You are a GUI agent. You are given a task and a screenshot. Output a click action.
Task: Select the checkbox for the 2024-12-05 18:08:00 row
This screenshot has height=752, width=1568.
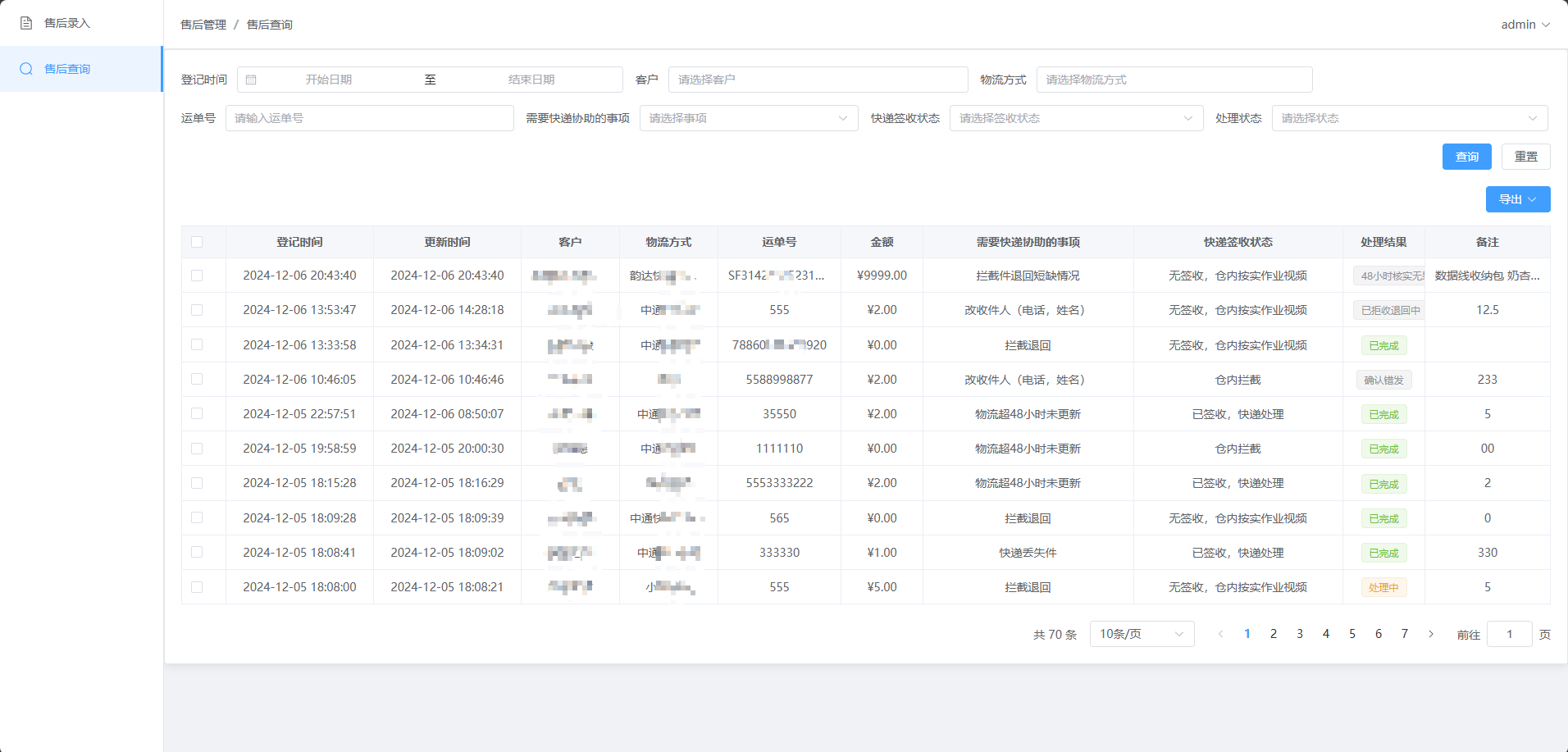point(197,587)
